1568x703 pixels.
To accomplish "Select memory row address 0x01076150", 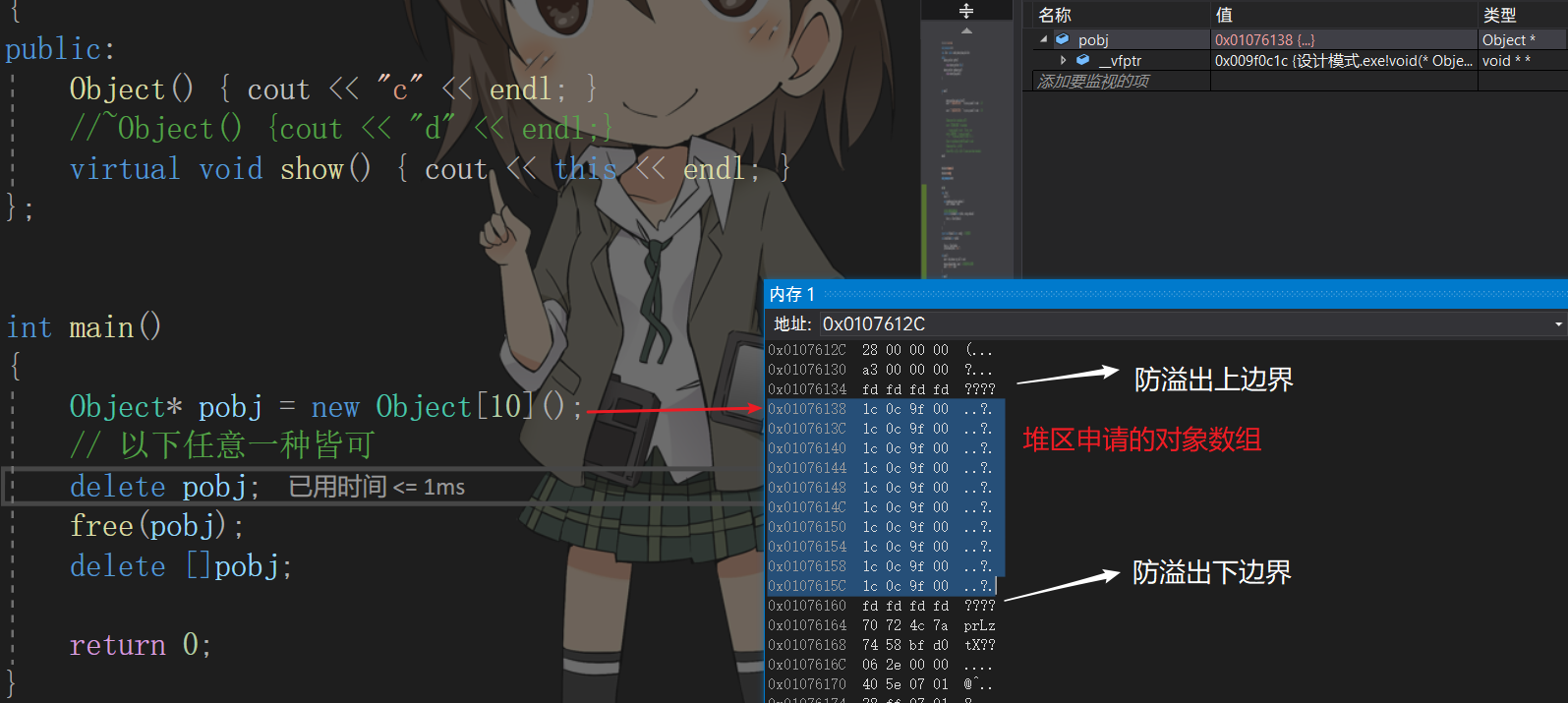I will 807,527.
